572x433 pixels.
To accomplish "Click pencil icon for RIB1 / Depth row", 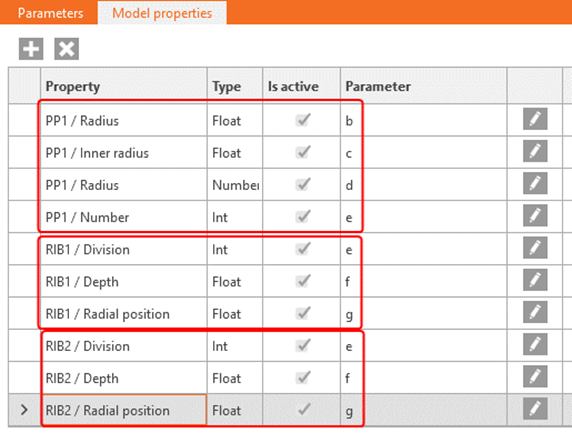I will 535,279.
